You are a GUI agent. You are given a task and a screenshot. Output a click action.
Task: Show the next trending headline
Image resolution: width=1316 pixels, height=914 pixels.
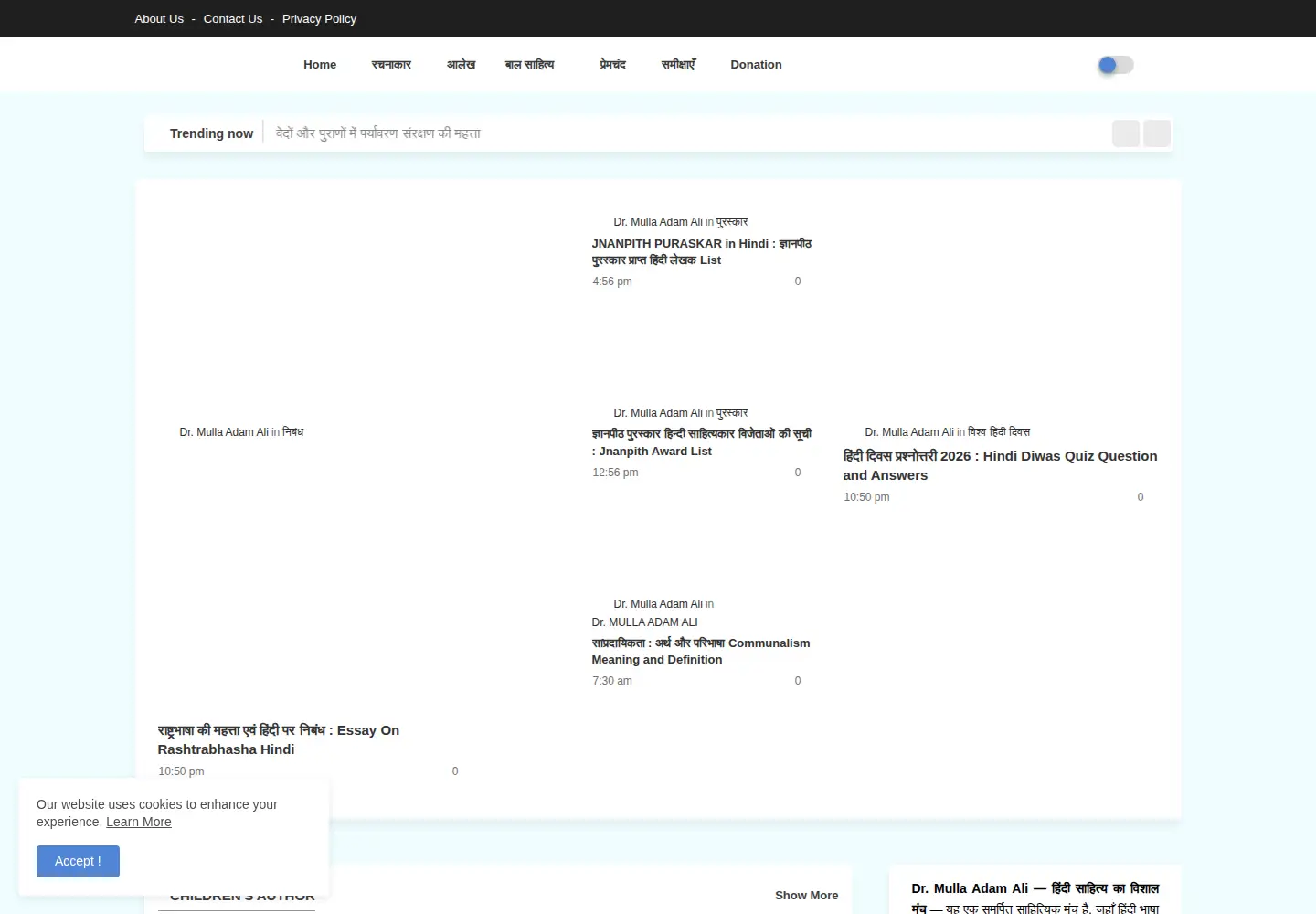tap(1157, 133)
